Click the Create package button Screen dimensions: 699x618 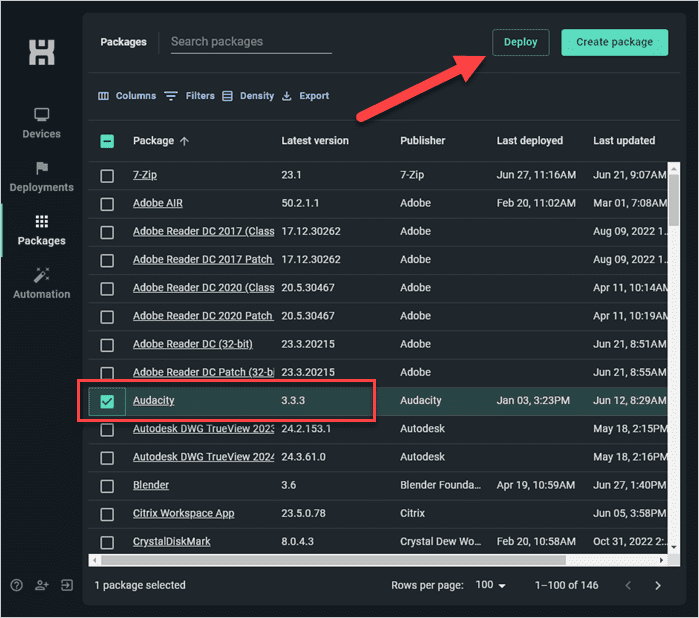pyautogui.click(x=614, y=42)
